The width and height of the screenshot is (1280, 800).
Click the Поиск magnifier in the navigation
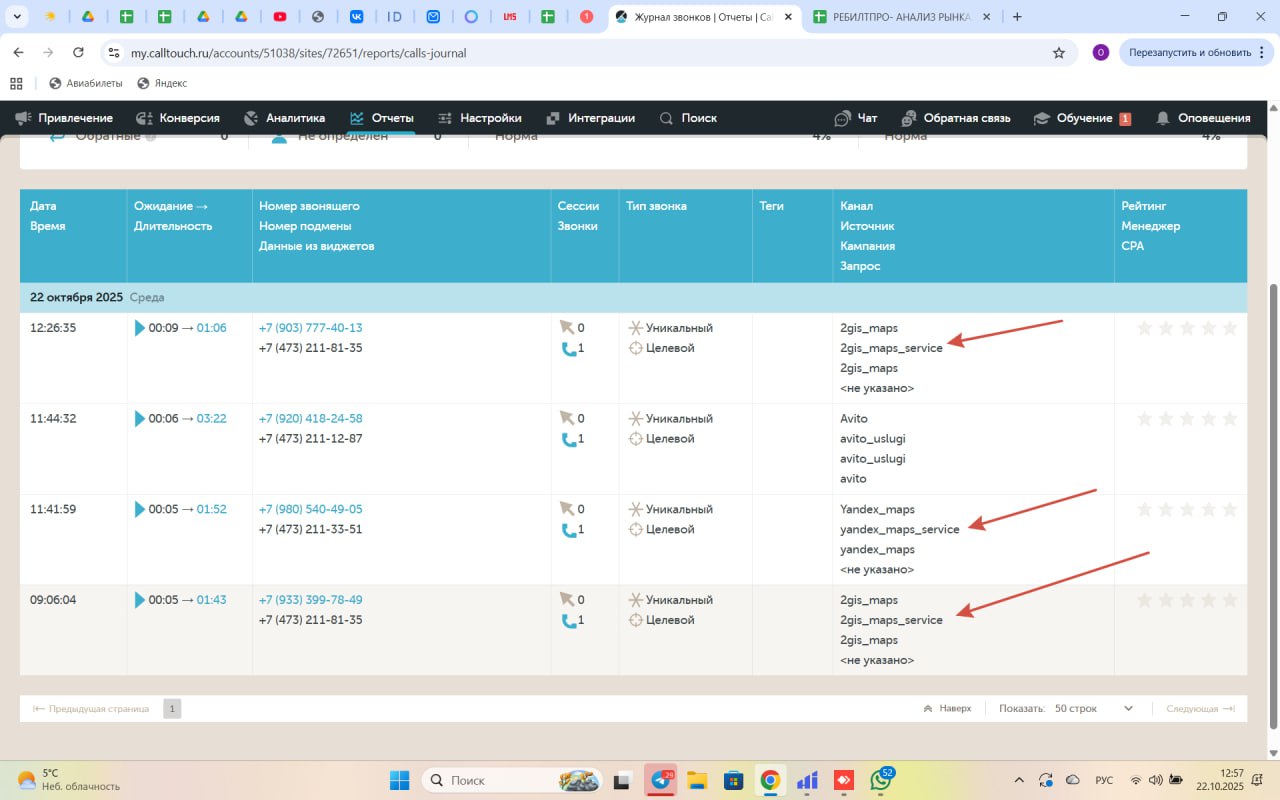(x=667, y=118)
